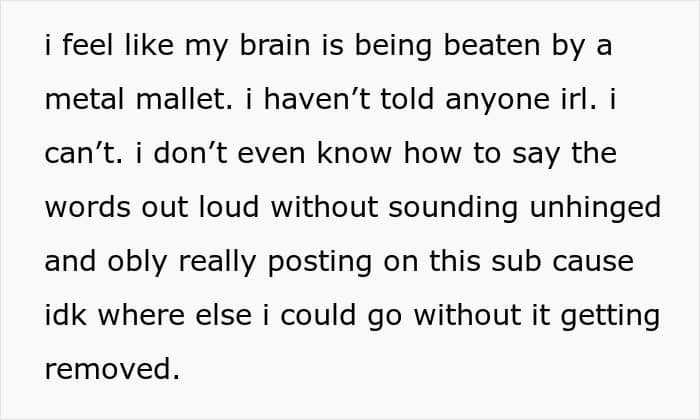The height and width of the screenshot is (420, 700).
Task: Click the word "beaten"
Action: coord(492,46)
